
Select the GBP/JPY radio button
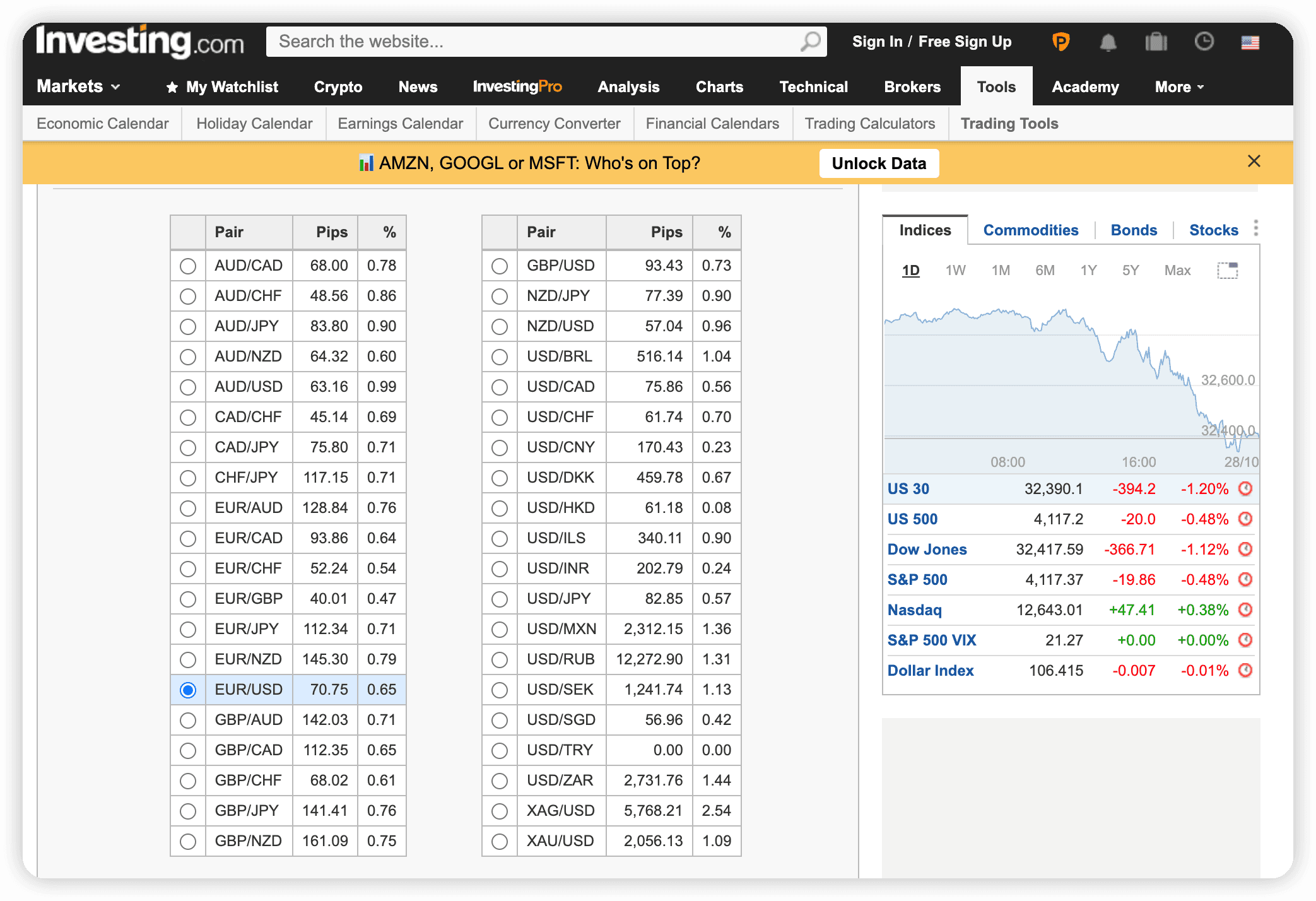click(187, 811)
